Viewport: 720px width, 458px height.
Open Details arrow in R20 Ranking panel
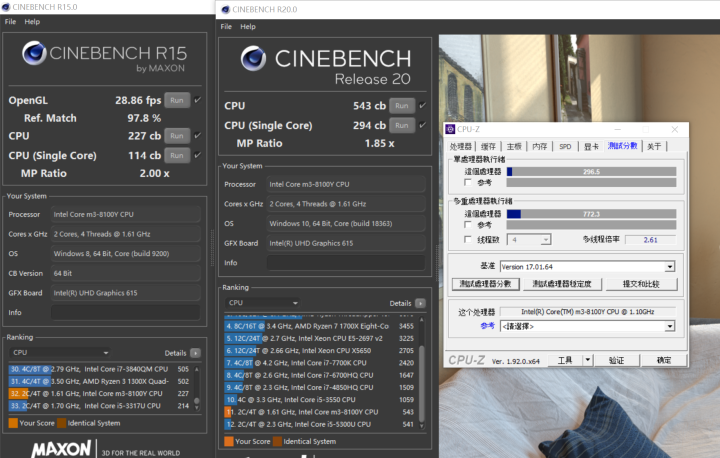(x=421, y=303)
